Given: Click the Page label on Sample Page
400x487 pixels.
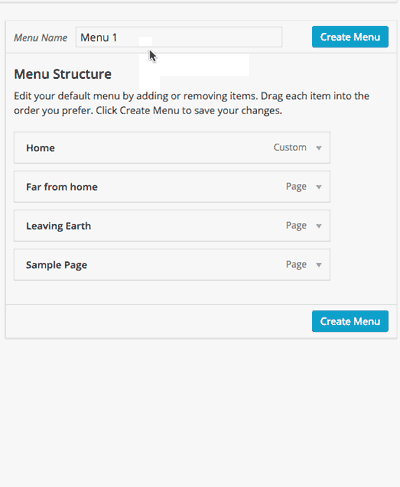Looking at the screenshot, I should (296, 264).
